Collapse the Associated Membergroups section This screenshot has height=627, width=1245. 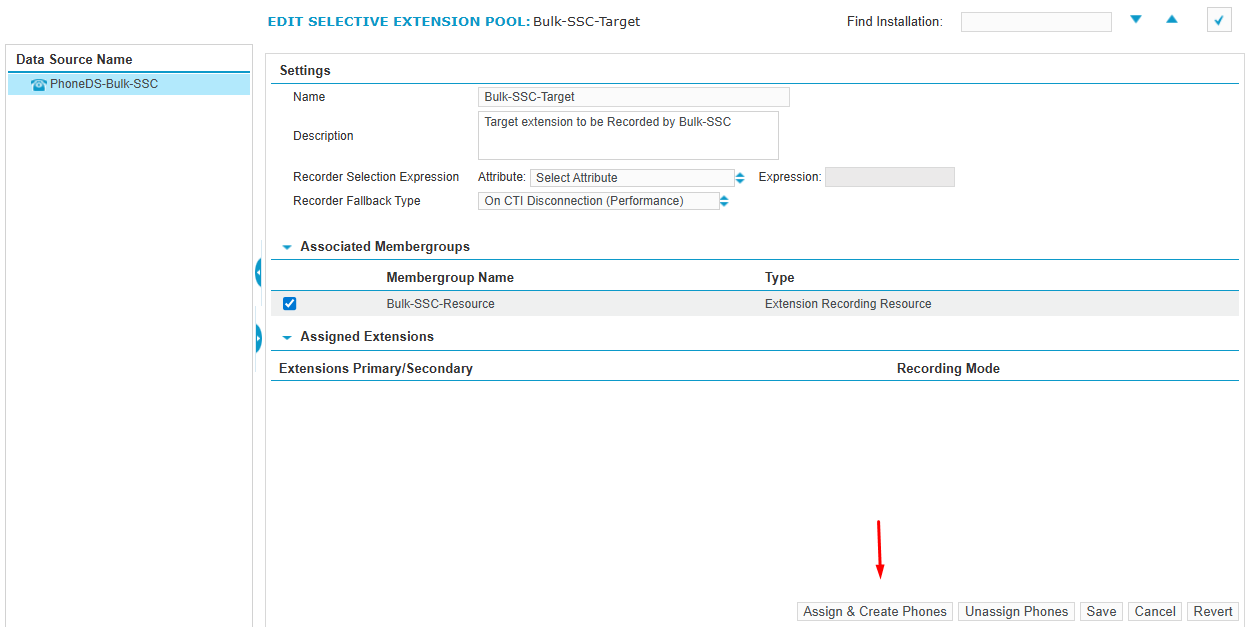[287, 247]
